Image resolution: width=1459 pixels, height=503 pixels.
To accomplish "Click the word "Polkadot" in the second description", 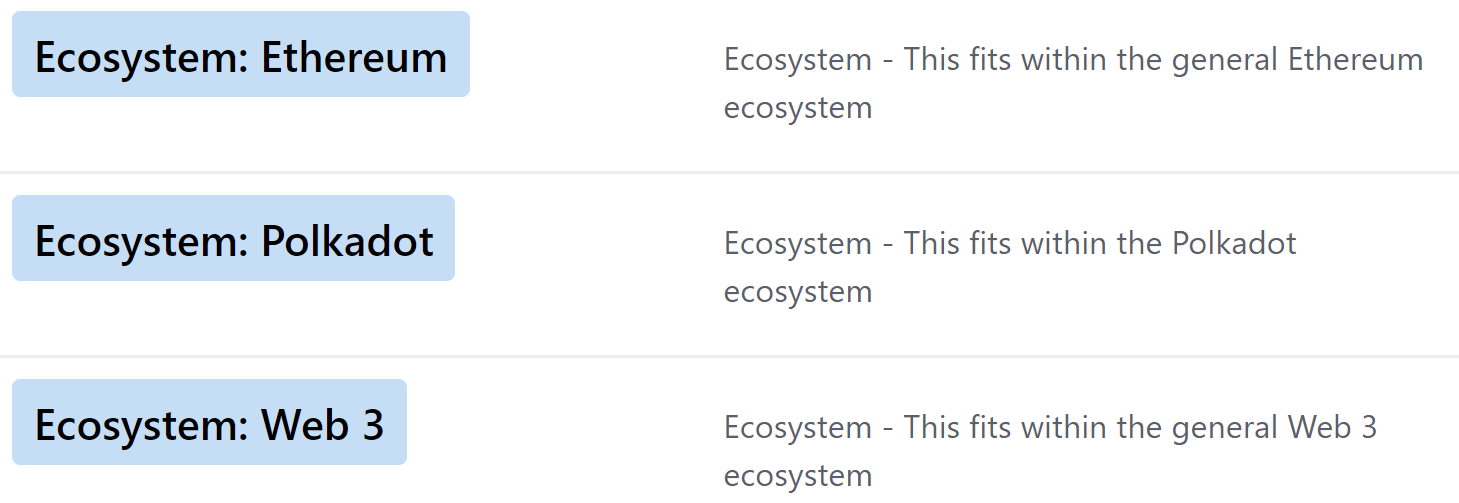I will (1234, 244).
